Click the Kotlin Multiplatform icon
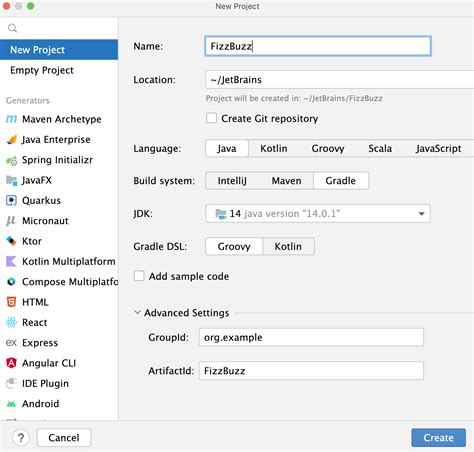Image resolution: width=474 pixels, height=452 pixels. coord(11,261)
